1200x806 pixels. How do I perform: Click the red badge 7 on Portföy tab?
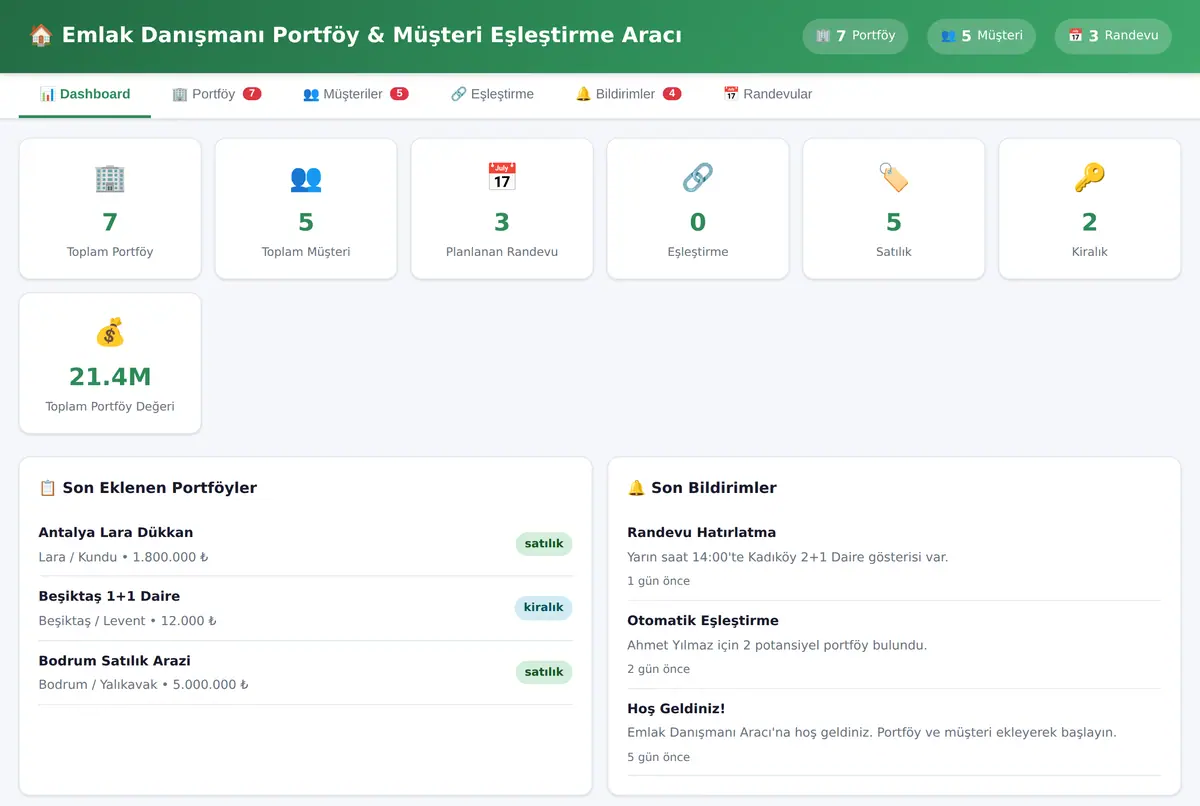coord(252,94)
